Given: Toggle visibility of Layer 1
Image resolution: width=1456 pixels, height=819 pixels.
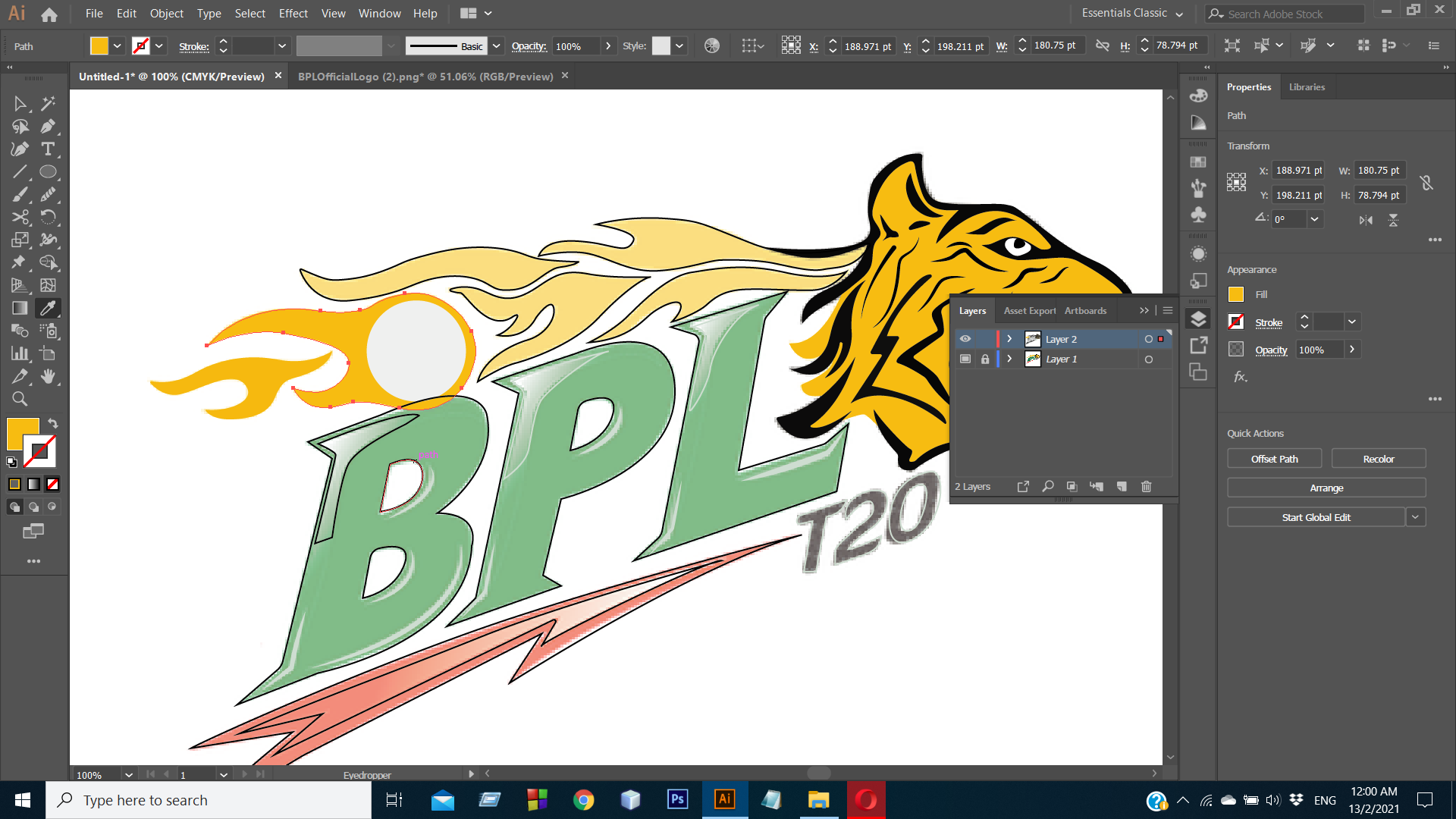Looking at the screenshot, I should coord(965,359).
